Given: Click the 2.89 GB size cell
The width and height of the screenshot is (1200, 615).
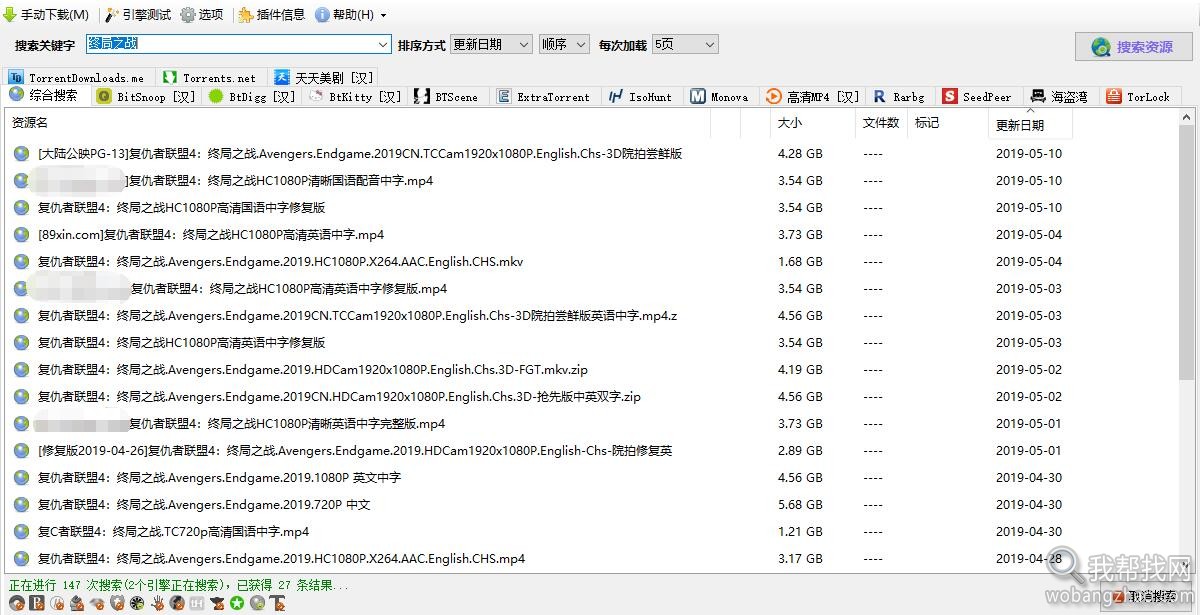Looking at the screenshot, I should [x=800, y=451].
